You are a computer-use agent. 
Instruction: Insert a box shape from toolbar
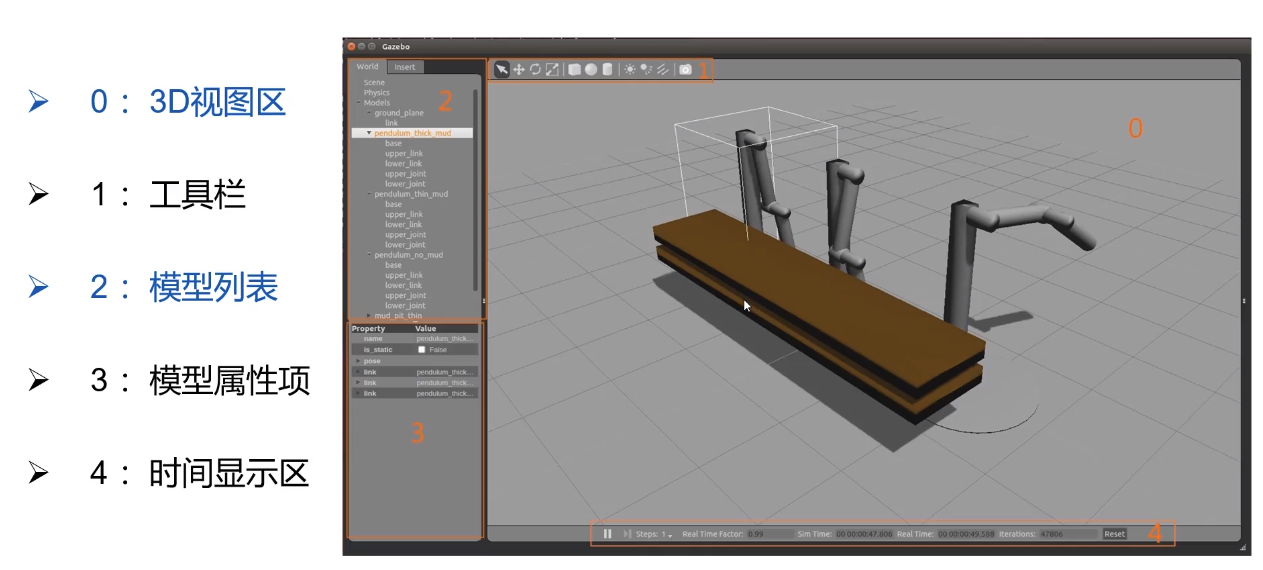pyautogui.click(x=574, y=69)
